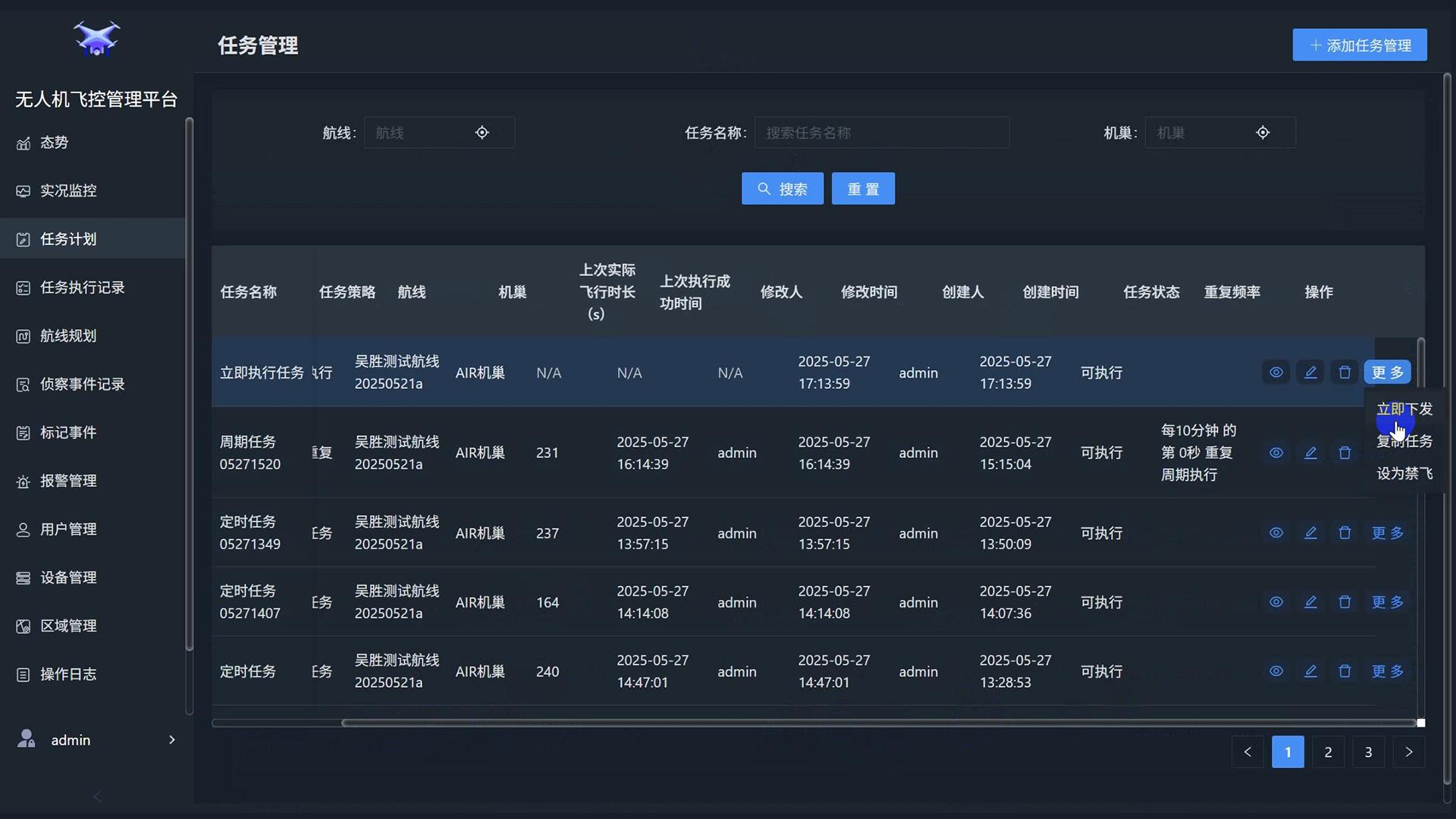Select 任务计划 menu item
This screenshot has width=1456, height=819.
pyautogui.click(x=93, y=239)
